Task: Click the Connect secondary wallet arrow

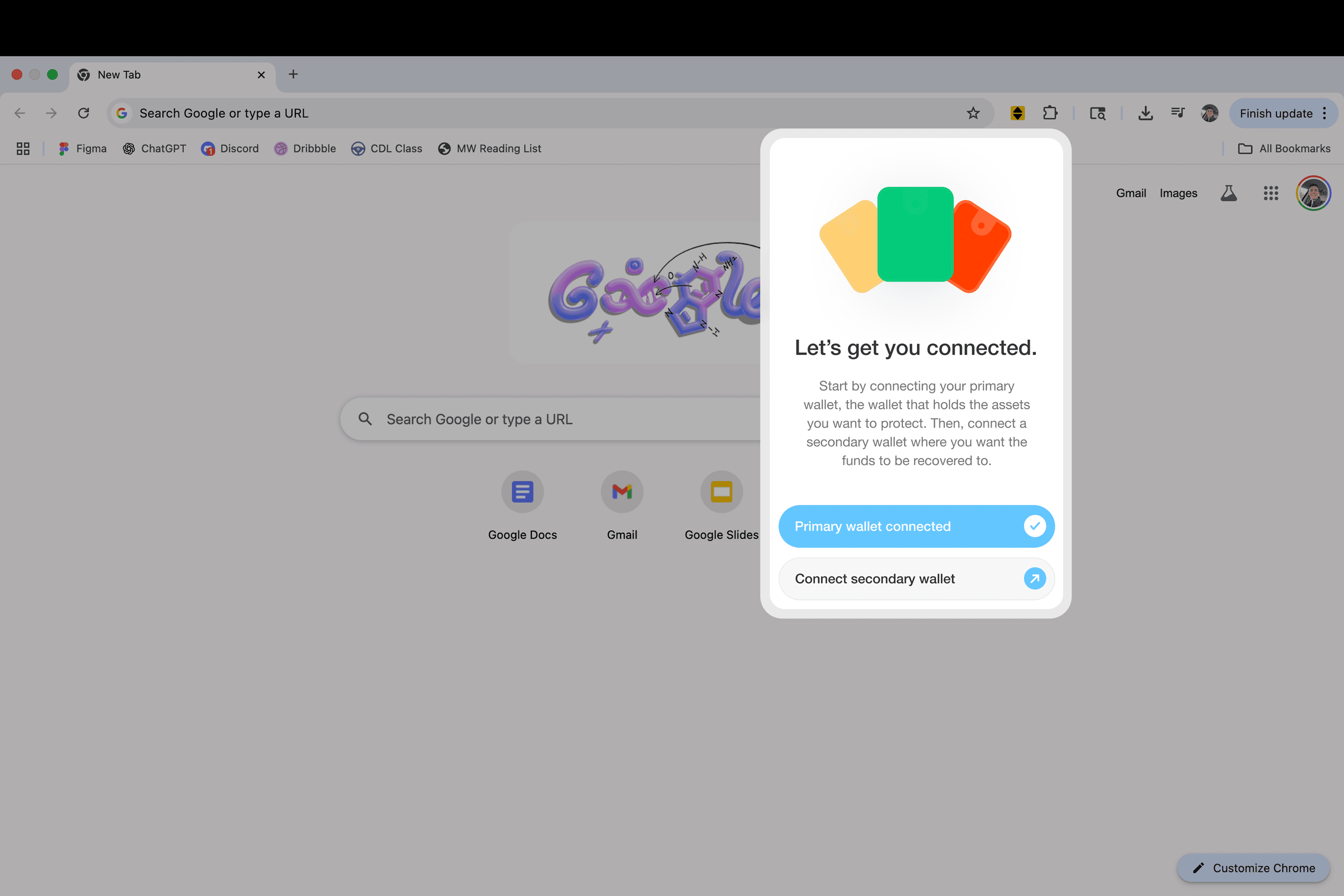Action: point(1034,579)
